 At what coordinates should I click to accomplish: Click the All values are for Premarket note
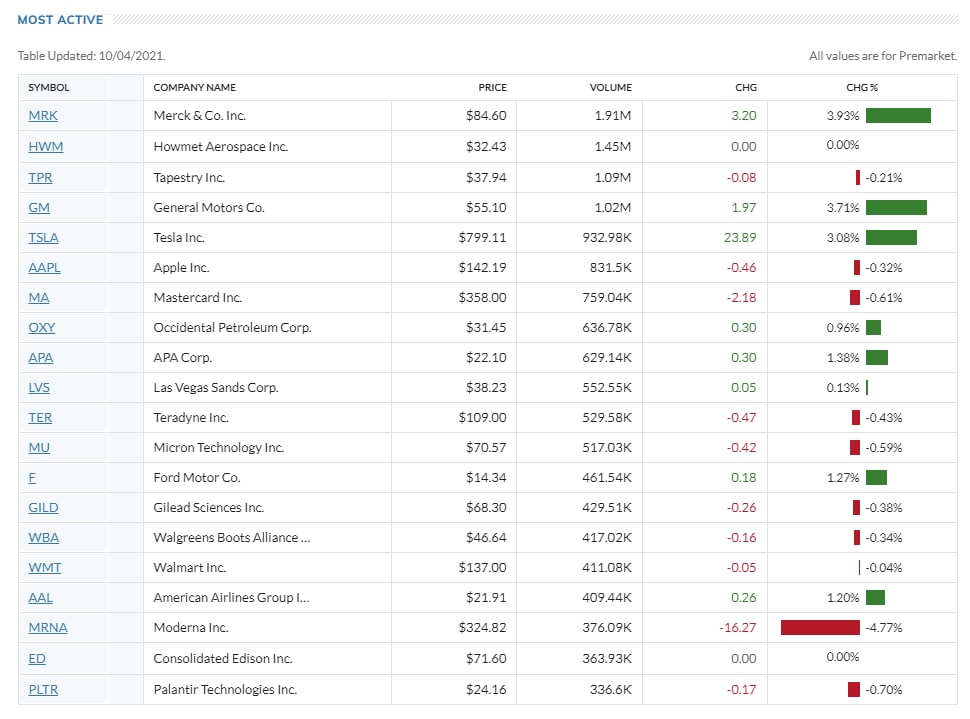point(883,56)
